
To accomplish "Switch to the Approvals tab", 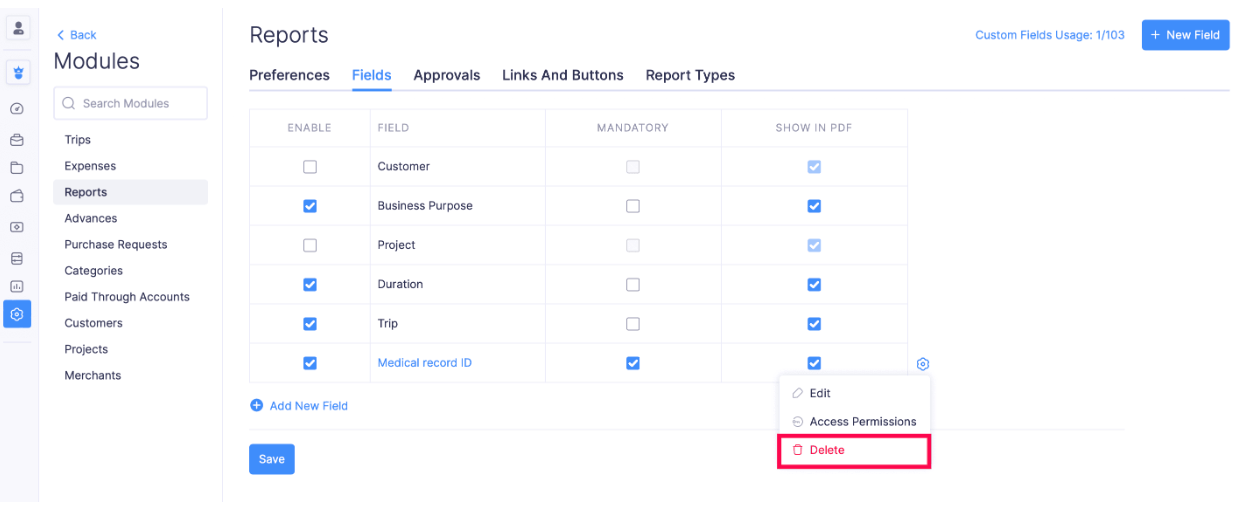I will [x=447, y=75].
